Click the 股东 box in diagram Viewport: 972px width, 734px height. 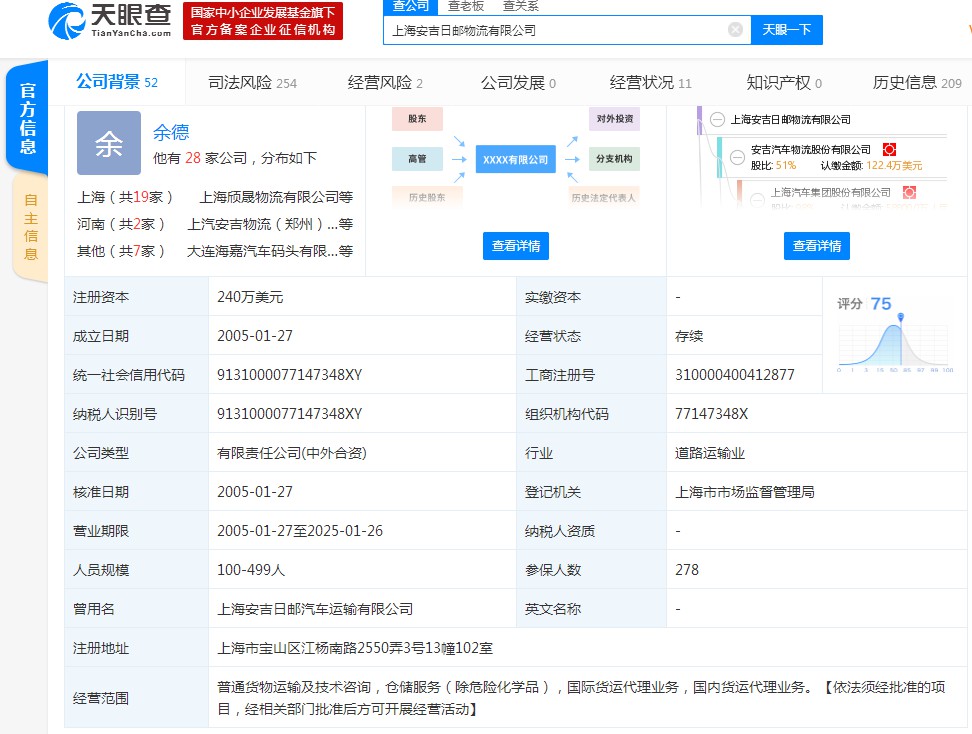(x=417, y=118)
